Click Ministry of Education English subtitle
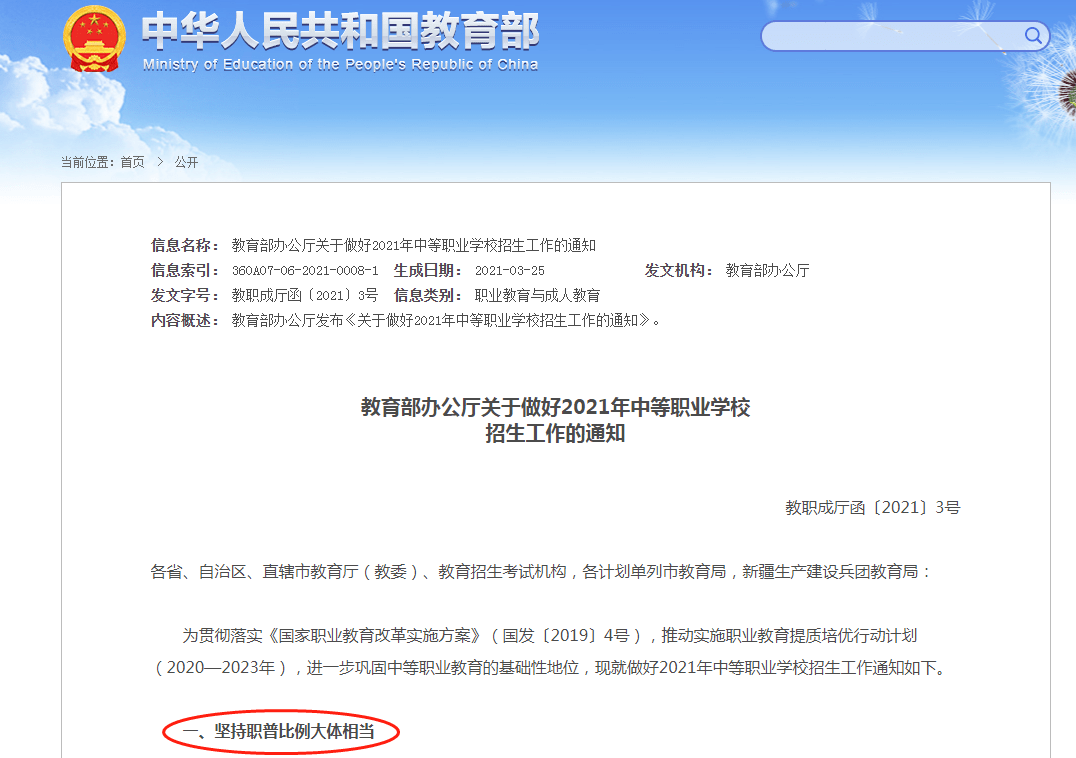This screenshot has width=1076, height=758. [340, 64]
